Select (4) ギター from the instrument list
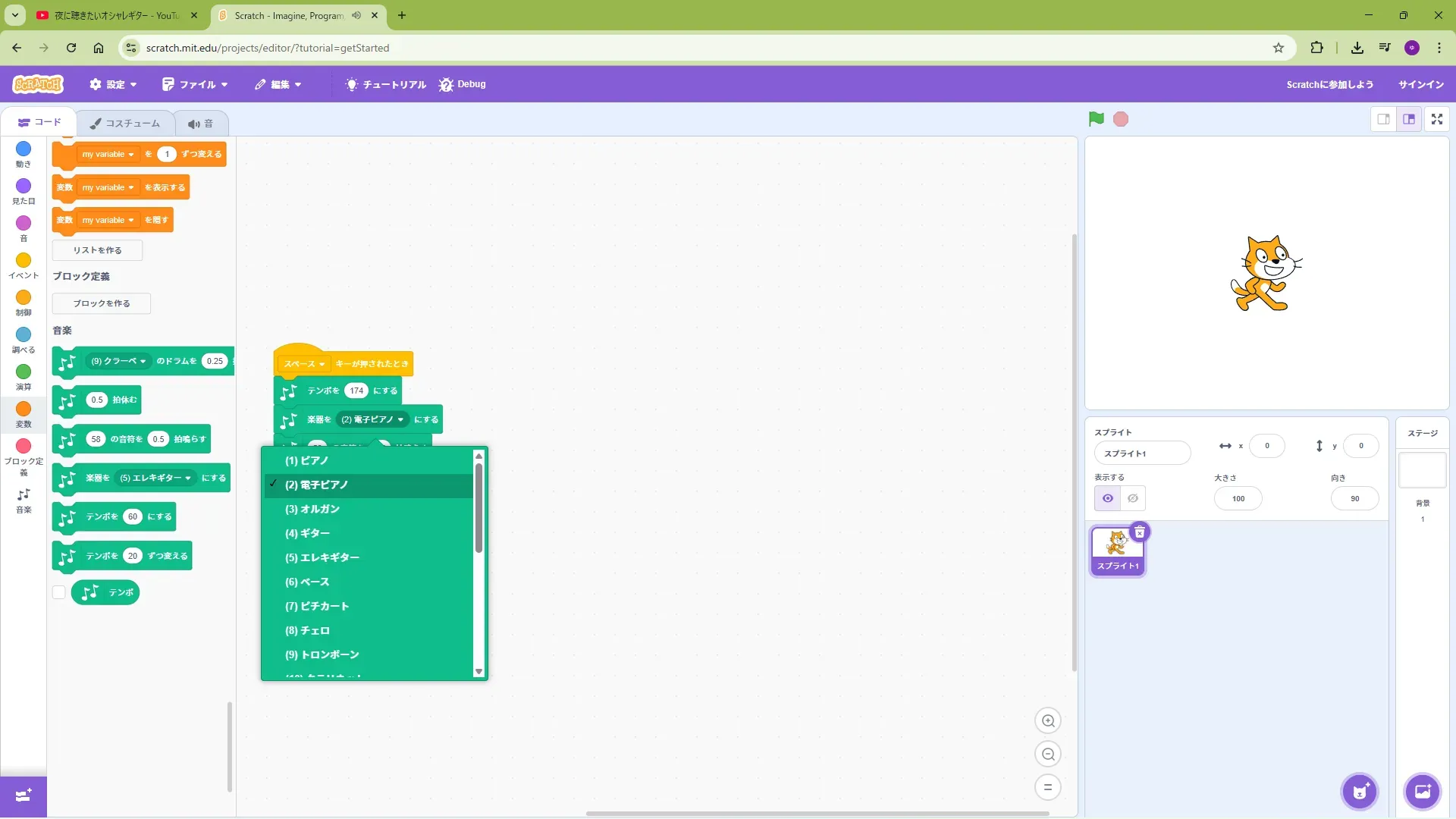The height and width of the screenshot is (819, 1456). 307,533
